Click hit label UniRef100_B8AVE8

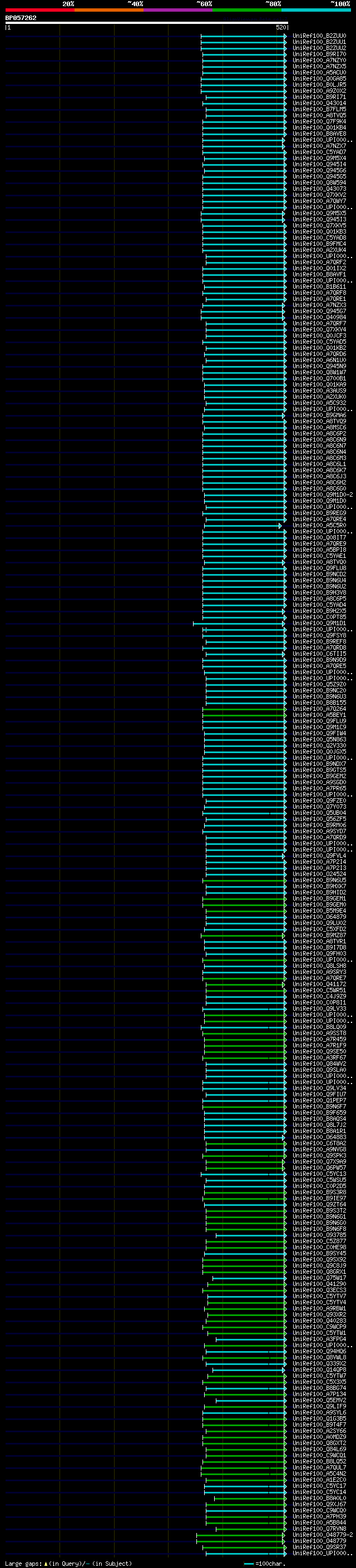(x=319, y=134)
